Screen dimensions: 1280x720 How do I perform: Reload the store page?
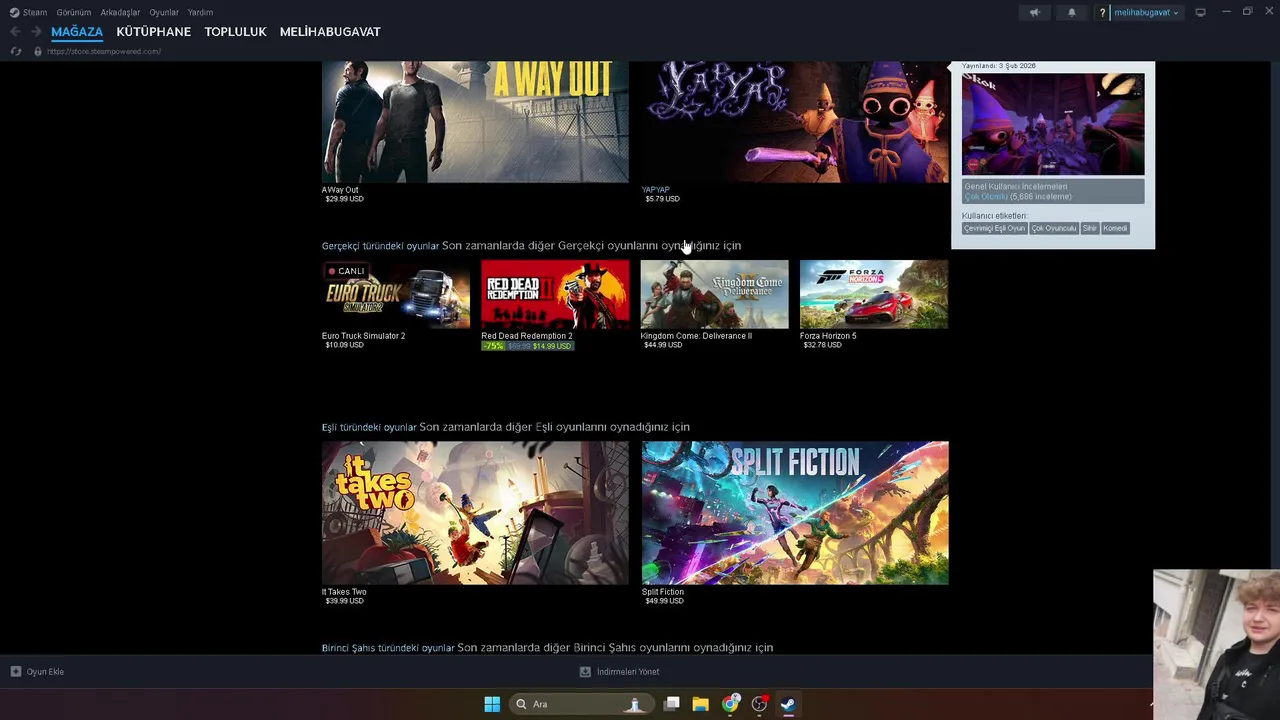click(15, 51)
